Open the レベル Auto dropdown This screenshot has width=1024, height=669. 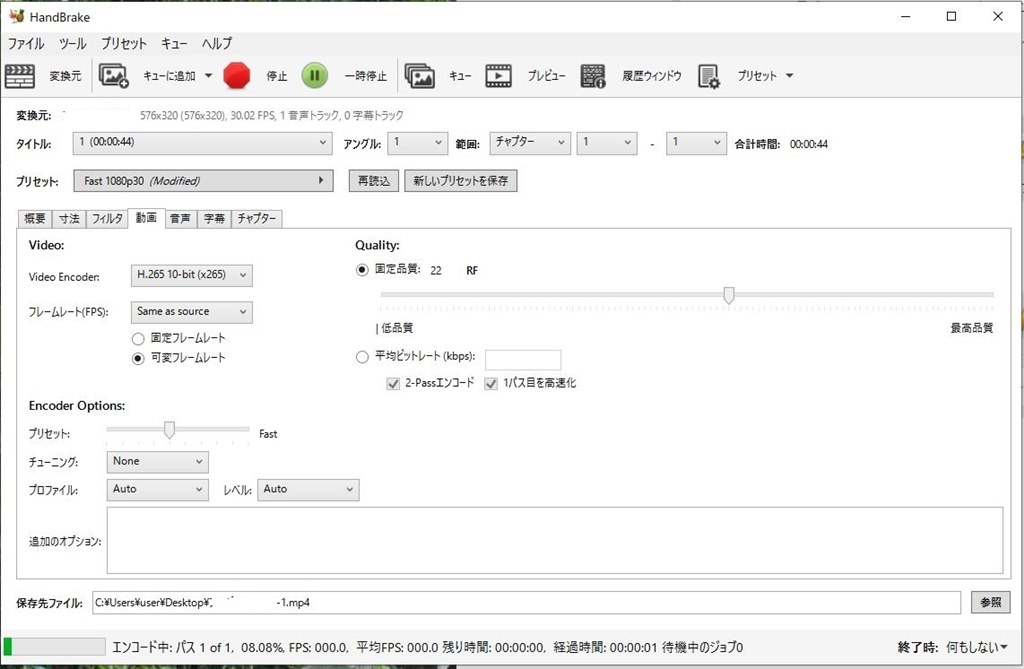[308, 489]
